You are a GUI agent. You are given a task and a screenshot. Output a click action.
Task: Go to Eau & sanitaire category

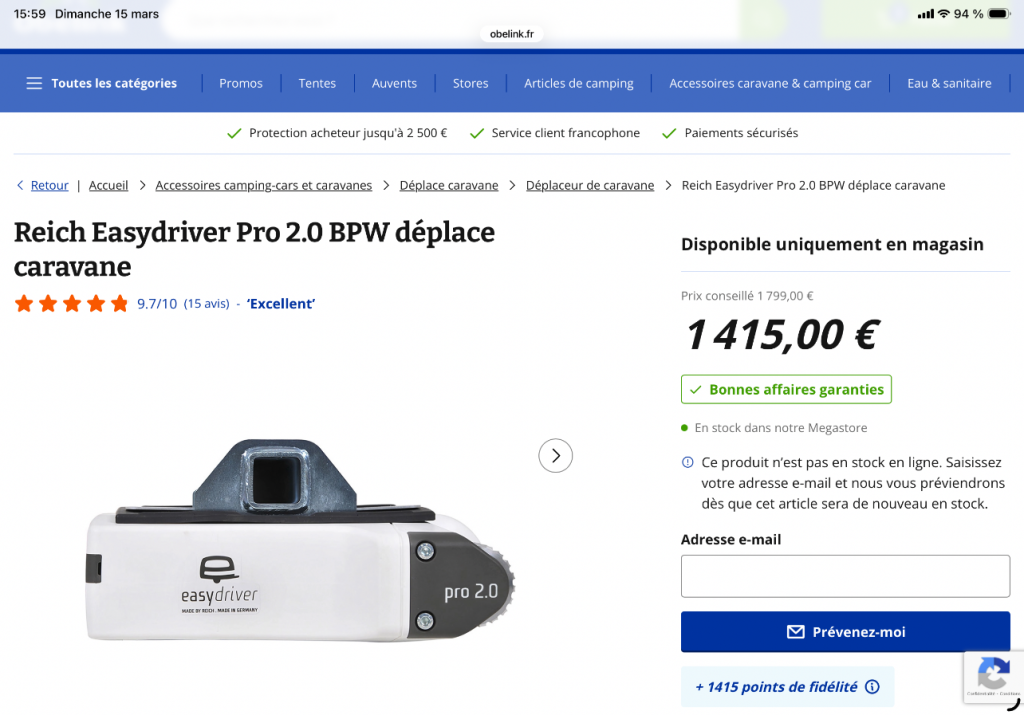[949, 83]
